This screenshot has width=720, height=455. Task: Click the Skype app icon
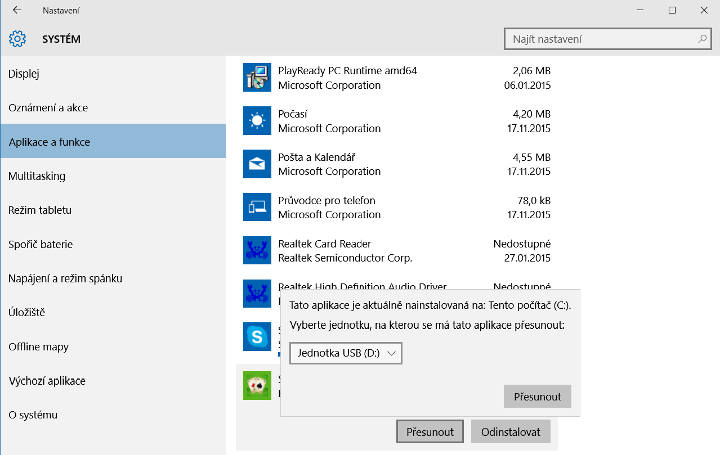pyautogui.click(x=257, y=337)
